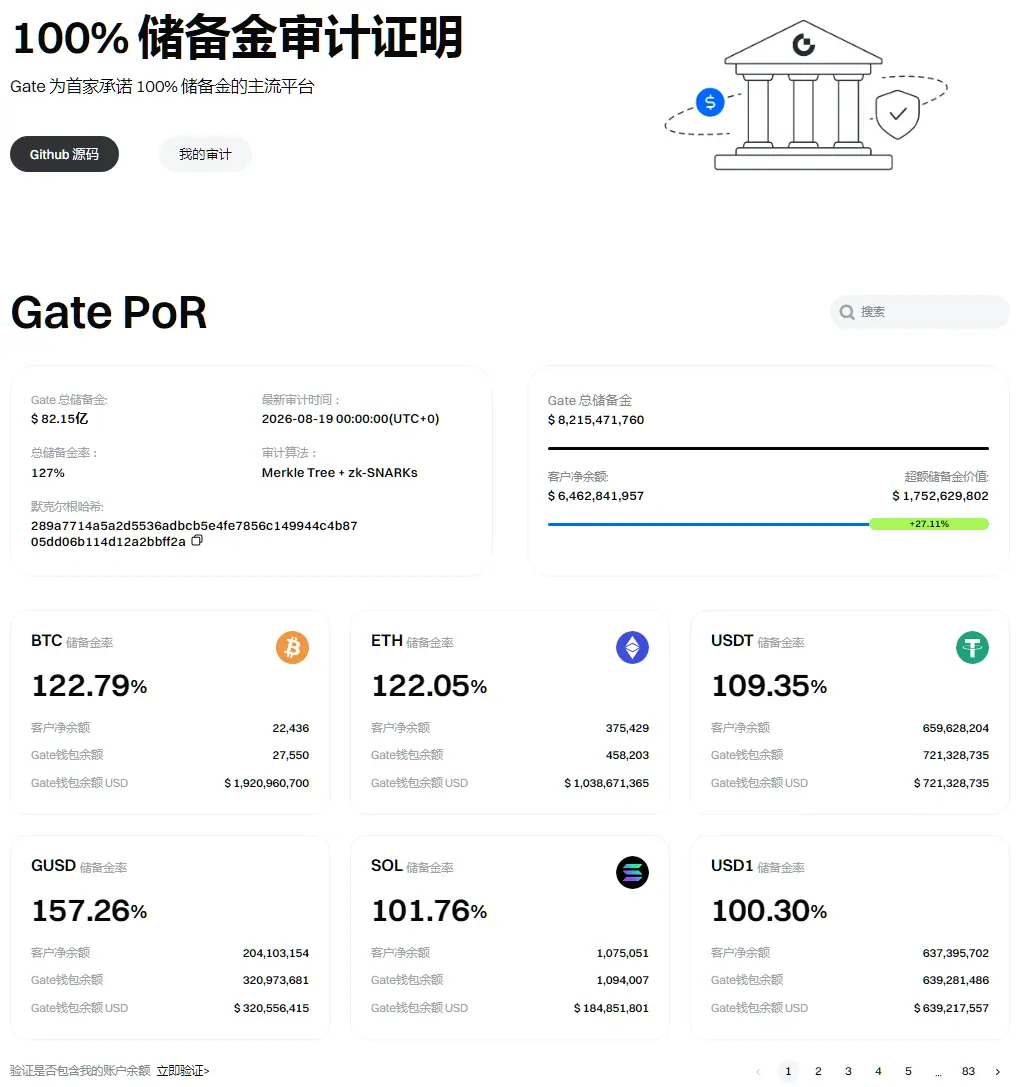Jump to last page 83
This screenshot has width=1016, height=1087.
click(x=968, y=1071)
